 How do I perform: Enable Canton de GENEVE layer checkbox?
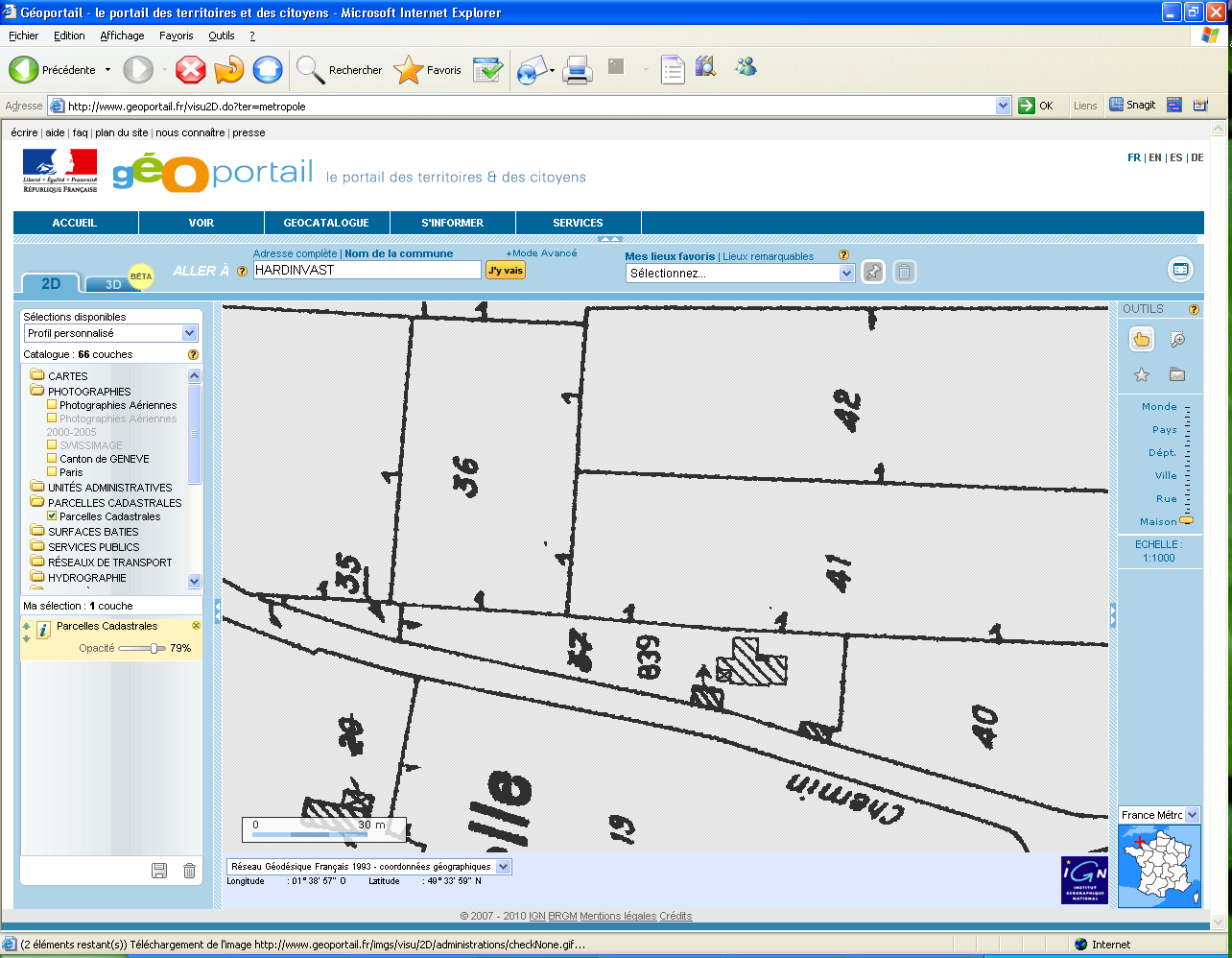coord(52,459)
